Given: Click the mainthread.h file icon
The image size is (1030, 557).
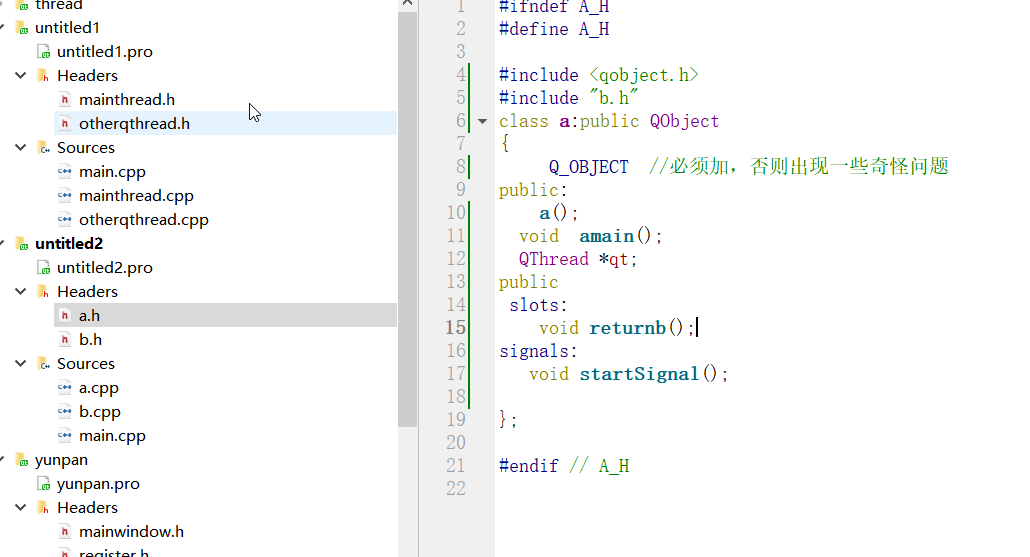Looking at the screenshot, I should 64,100.
